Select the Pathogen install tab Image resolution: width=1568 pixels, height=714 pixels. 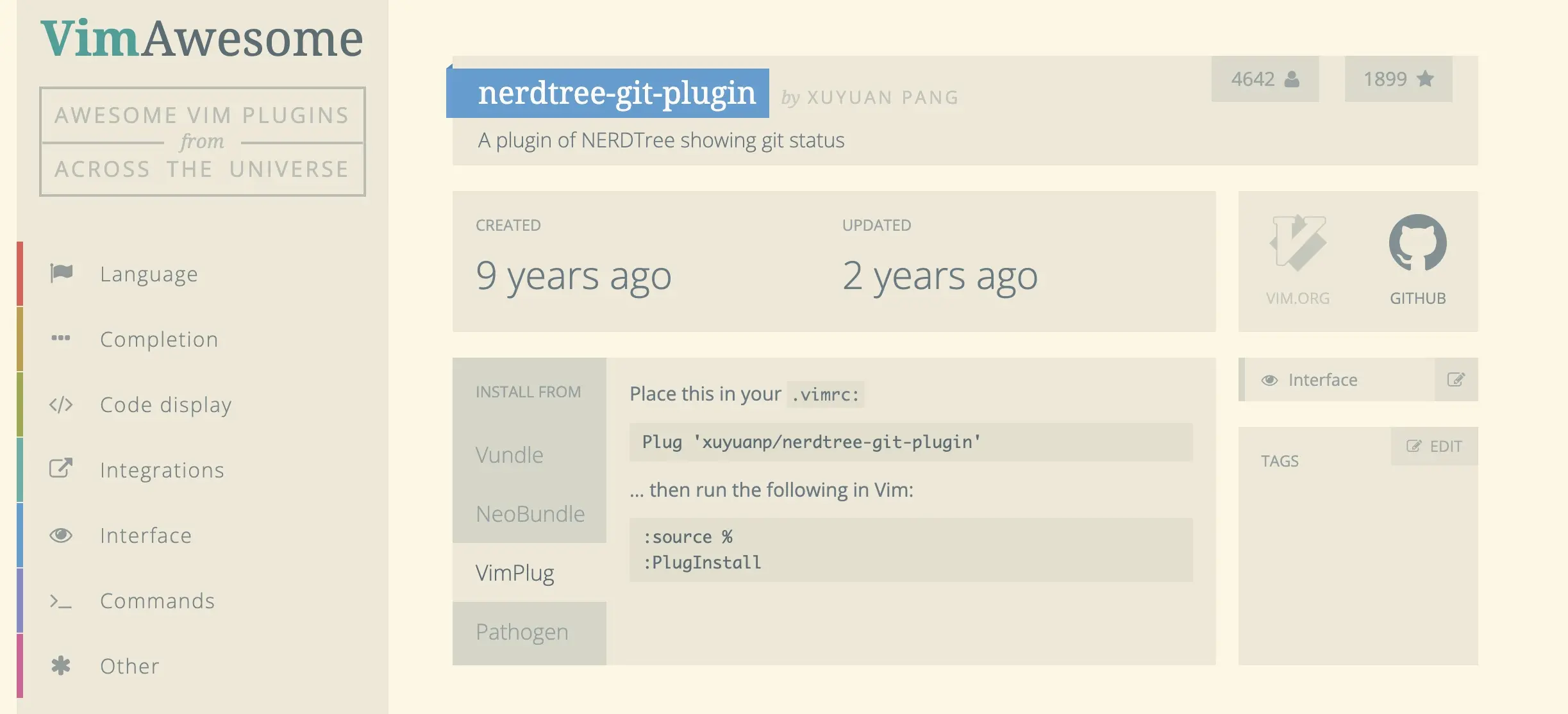pyautogui.click(x=522, y=632)
